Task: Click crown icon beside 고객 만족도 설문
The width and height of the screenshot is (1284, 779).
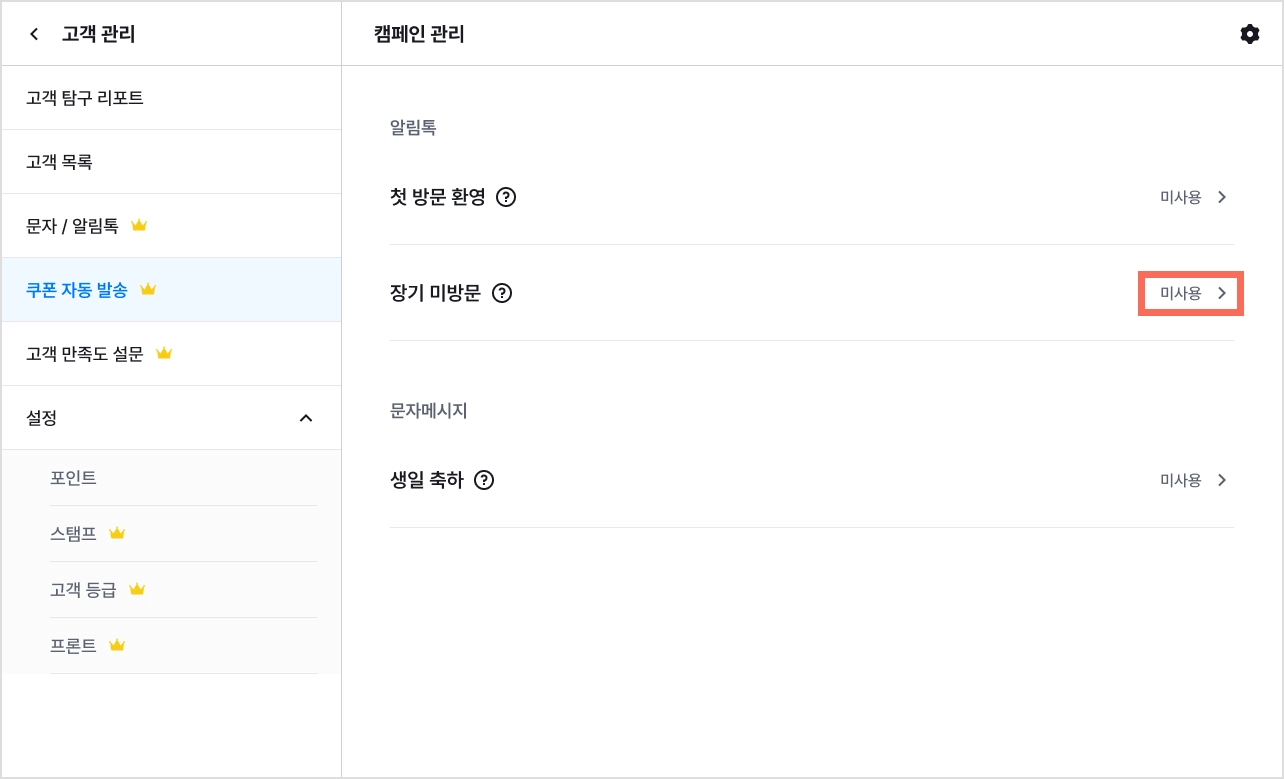Action: tap(164, 353)
